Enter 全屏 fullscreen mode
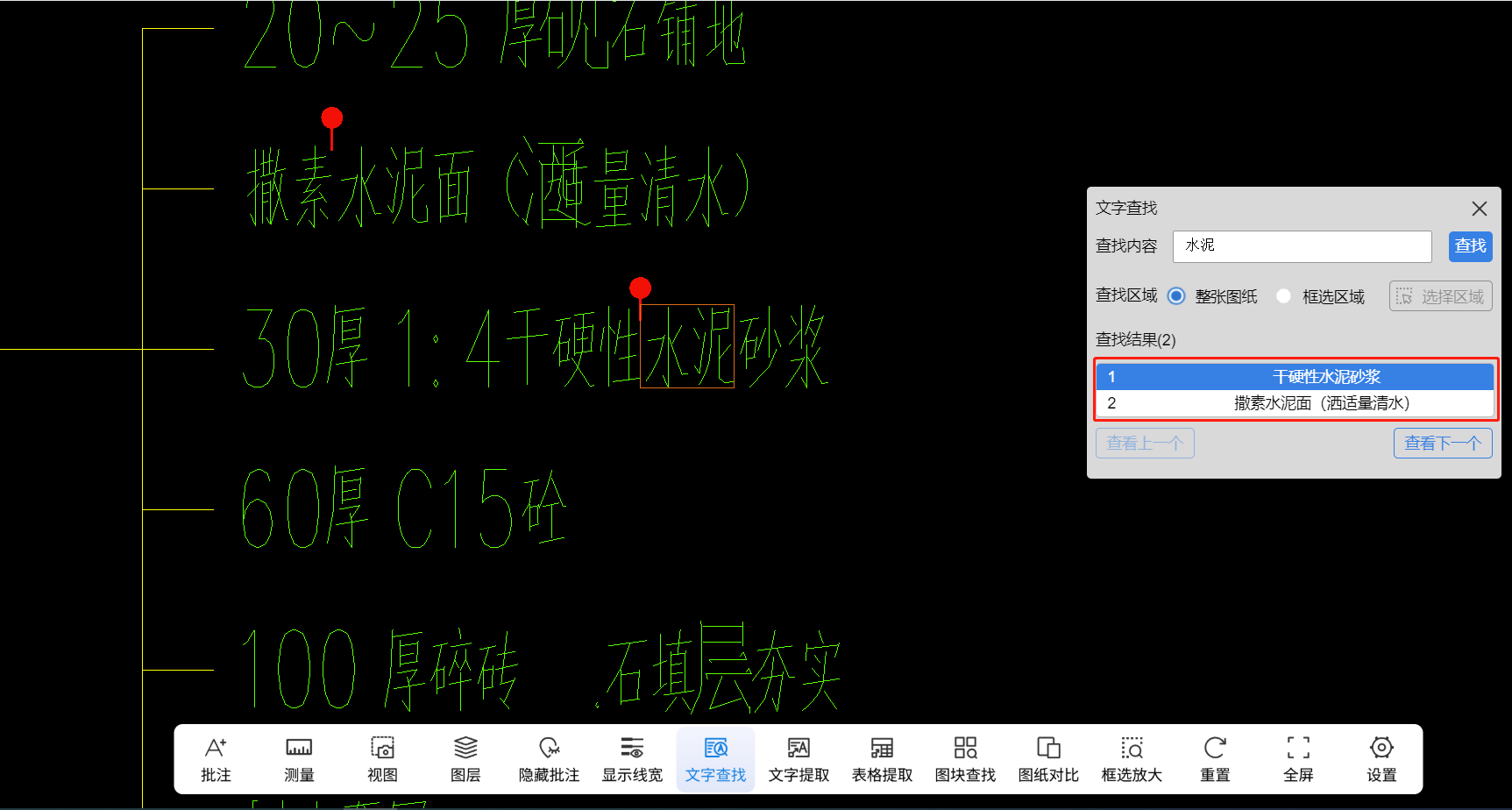The height and width of the screenshot is (810, 1512). 1298,759
